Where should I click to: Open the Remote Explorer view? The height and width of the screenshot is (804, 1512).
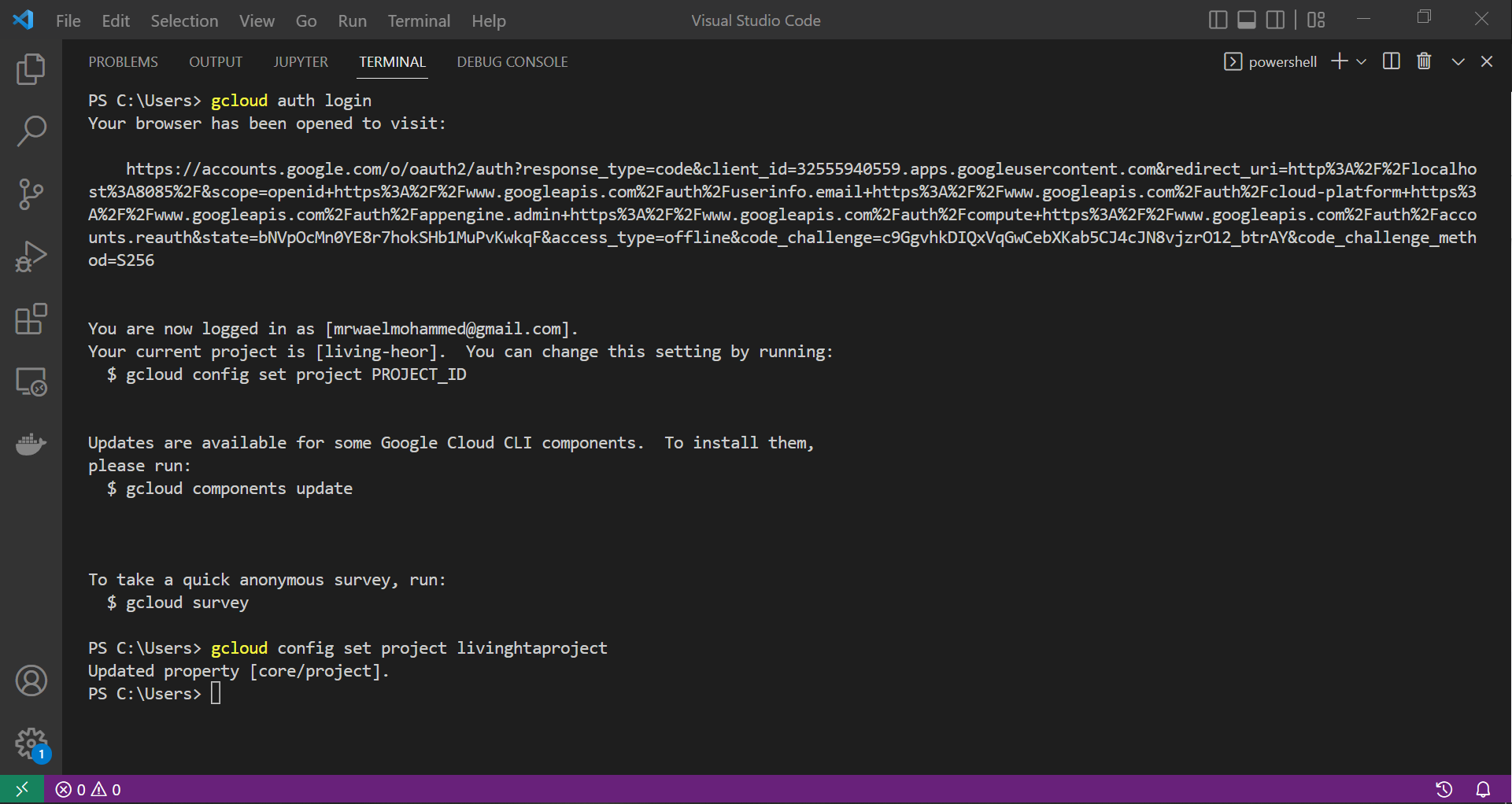[31, 382]
